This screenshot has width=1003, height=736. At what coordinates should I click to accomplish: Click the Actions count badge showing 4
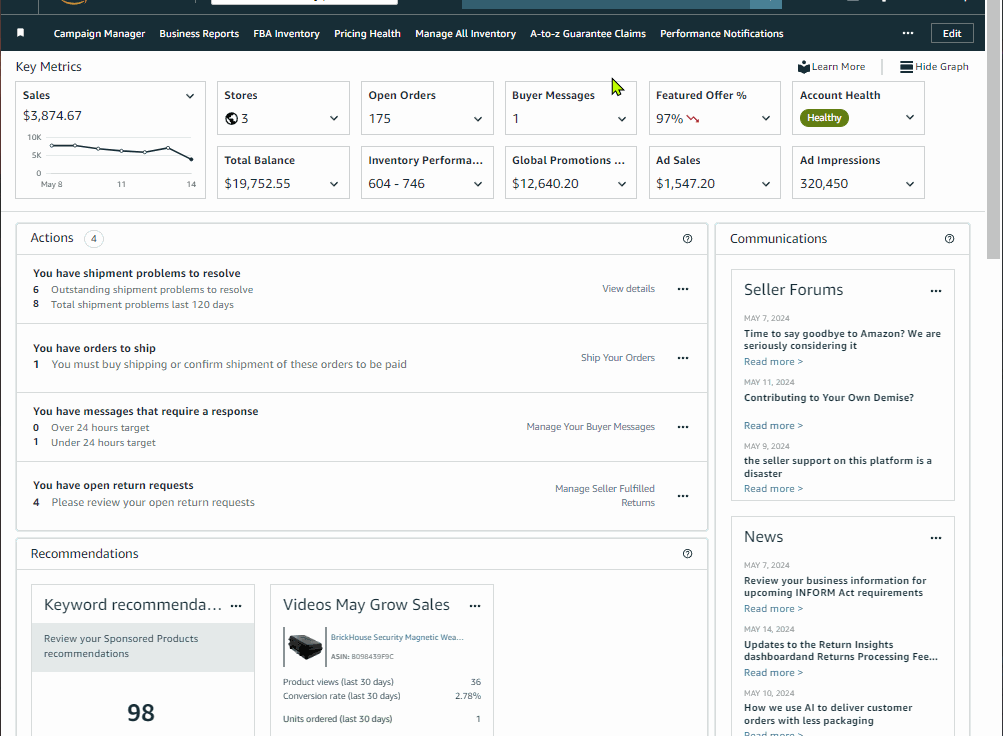[x=93, y=239]
